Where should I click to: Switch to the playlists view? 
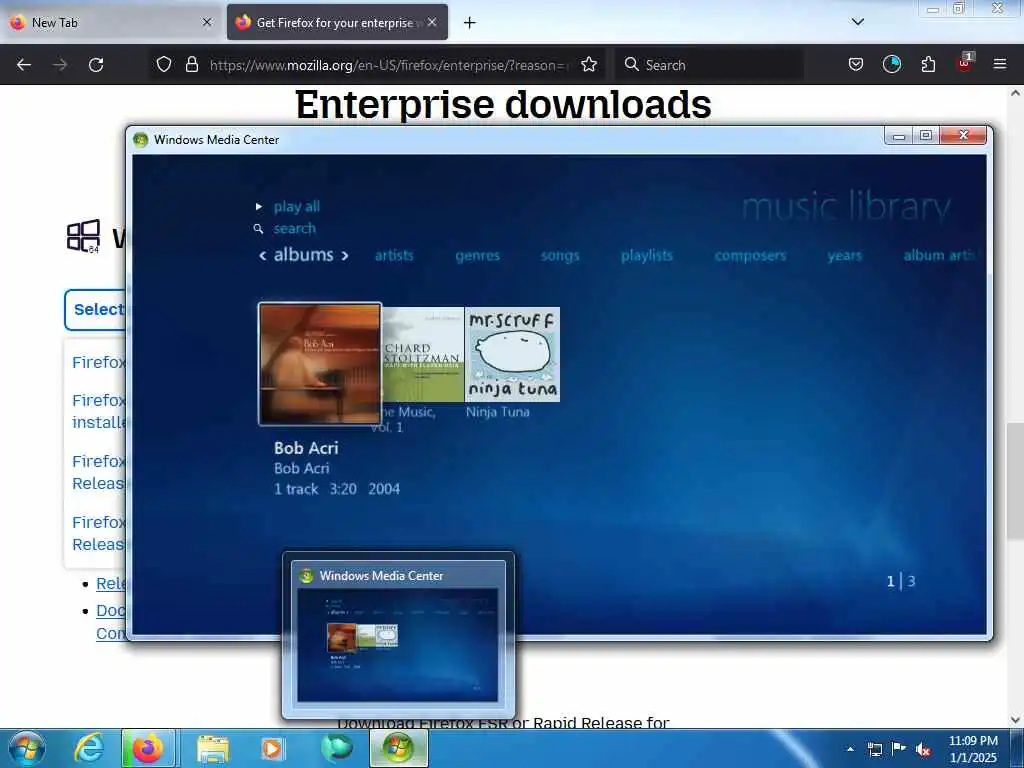pos(647,255)
